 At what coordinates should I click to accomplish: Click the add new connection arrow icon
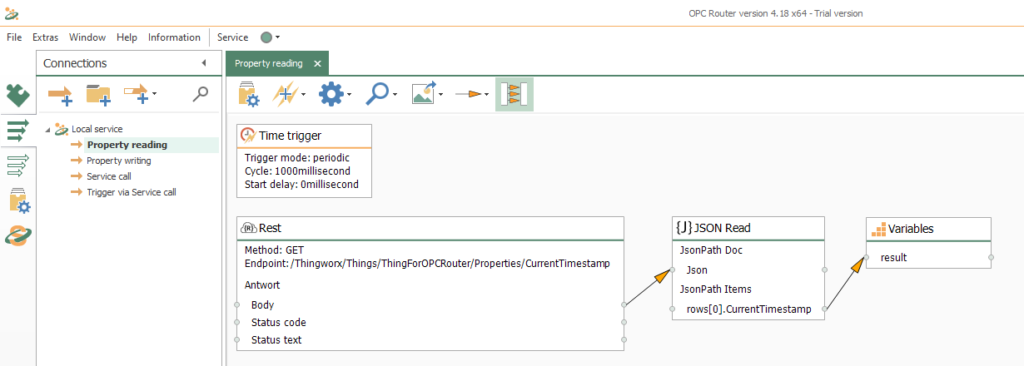click(61, 95)
